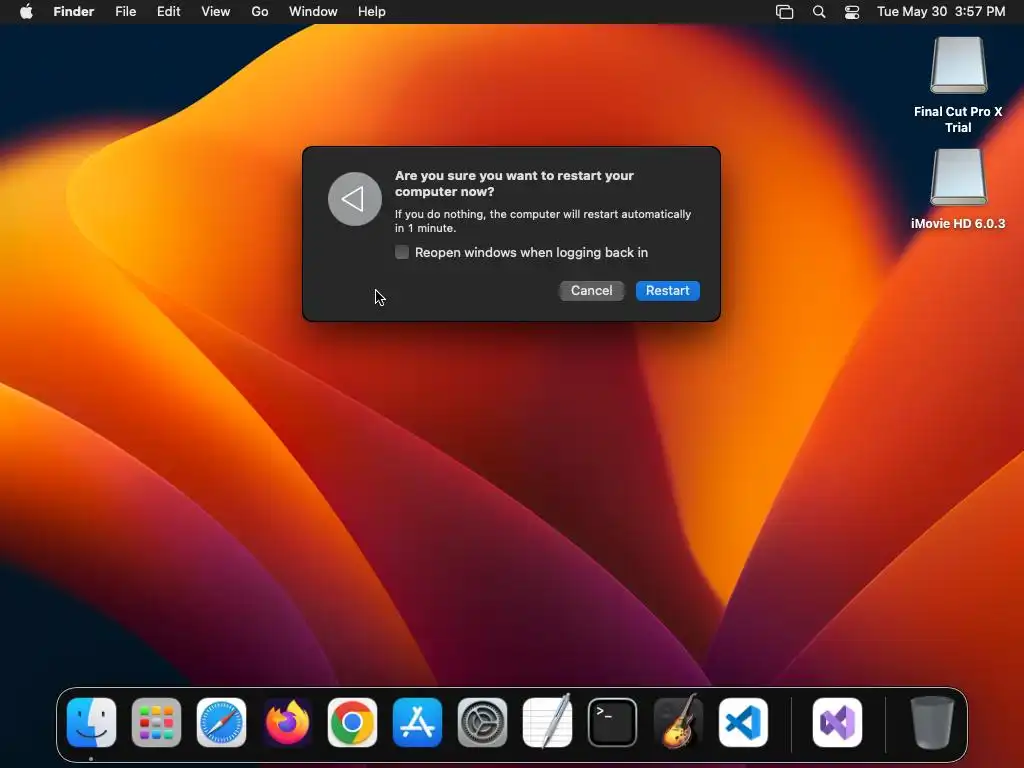Image resolution: width=1024 pixels, height=768 pixels.
Task: Click the date and time clock
Action: (941, 12)
